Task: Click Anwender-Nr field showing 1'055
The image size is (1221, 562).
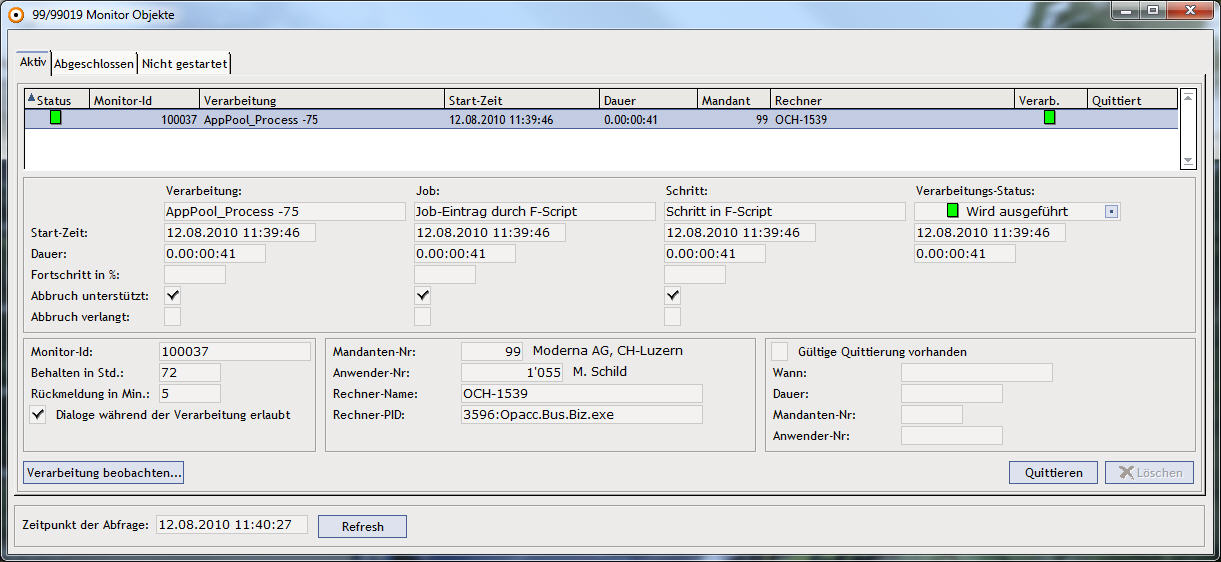Action: 512,372
